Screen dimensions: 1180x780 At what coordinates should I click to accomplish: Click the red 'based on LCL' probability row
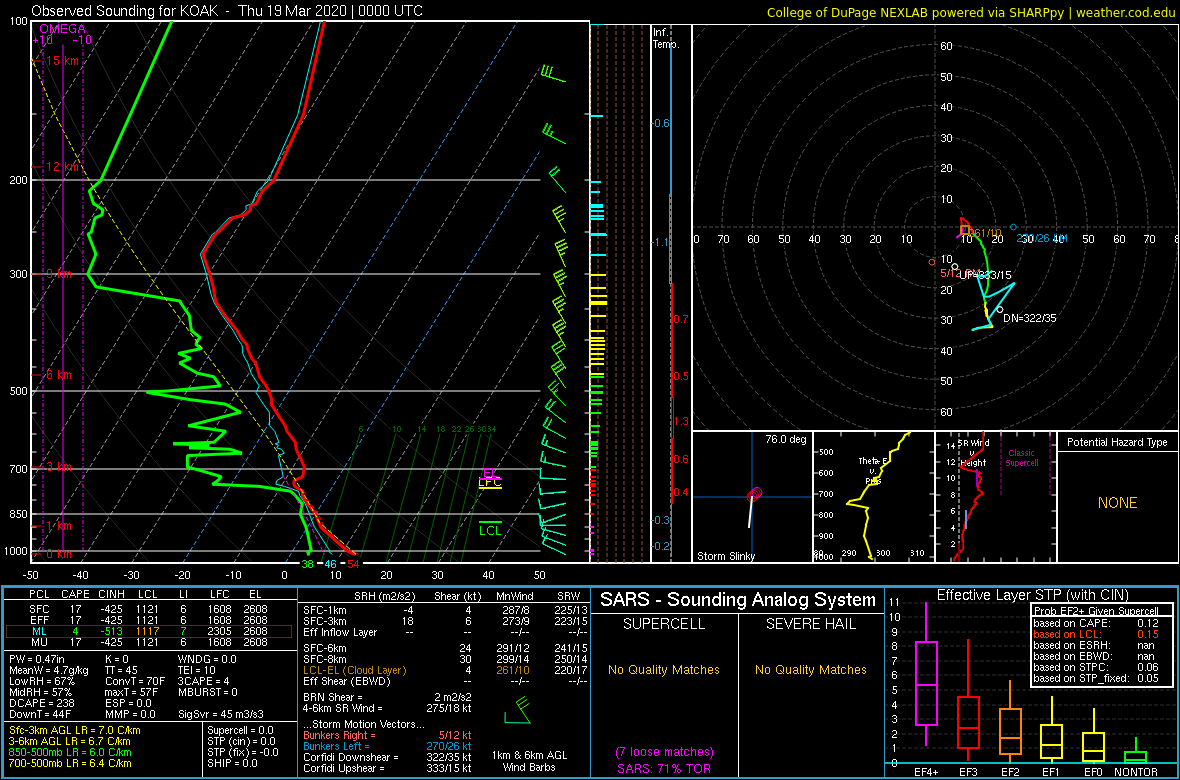click(x=1096, y=634)
